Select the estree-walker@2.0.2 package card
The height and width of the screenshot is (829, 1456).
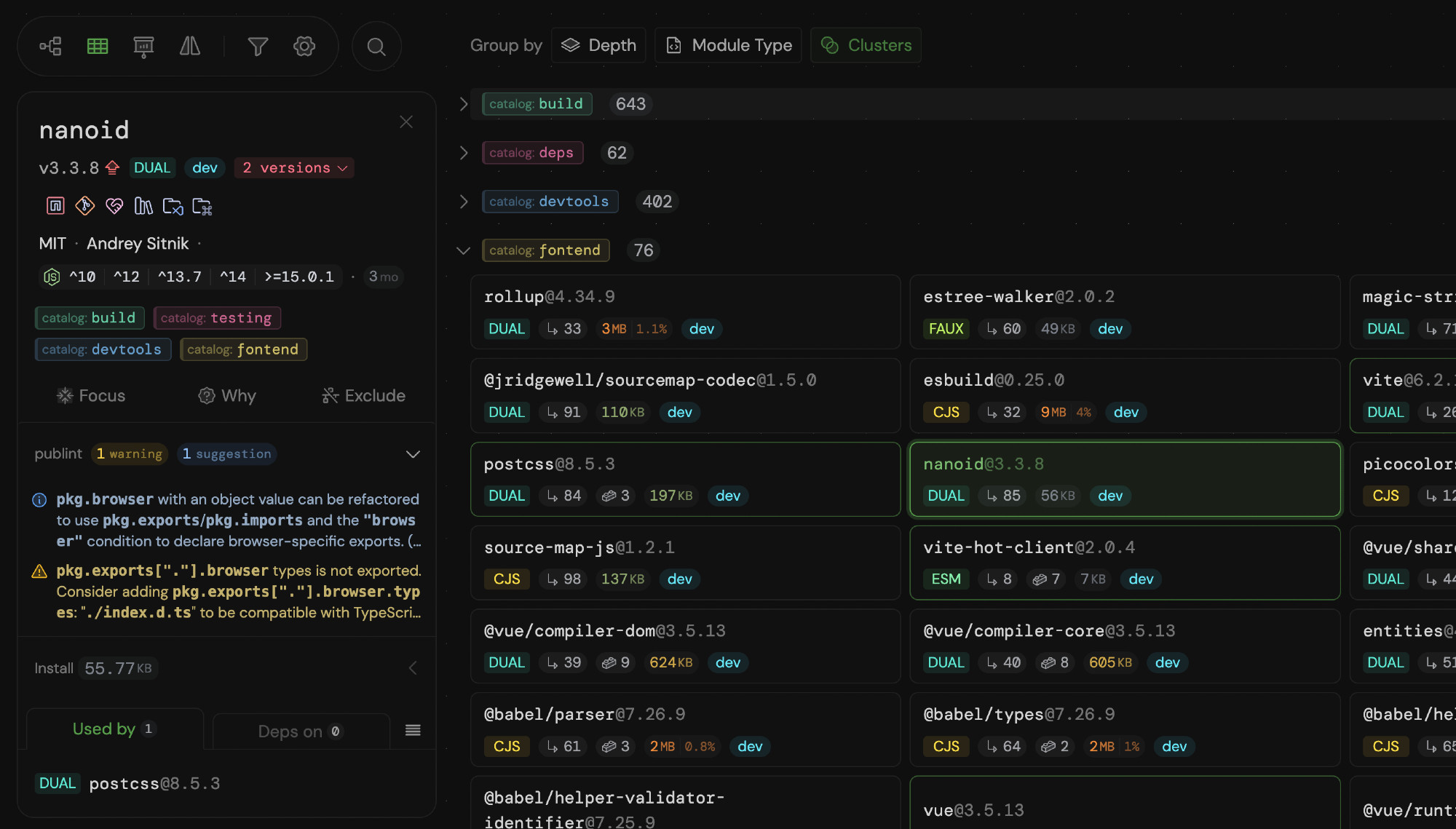tap(1125, 312)
